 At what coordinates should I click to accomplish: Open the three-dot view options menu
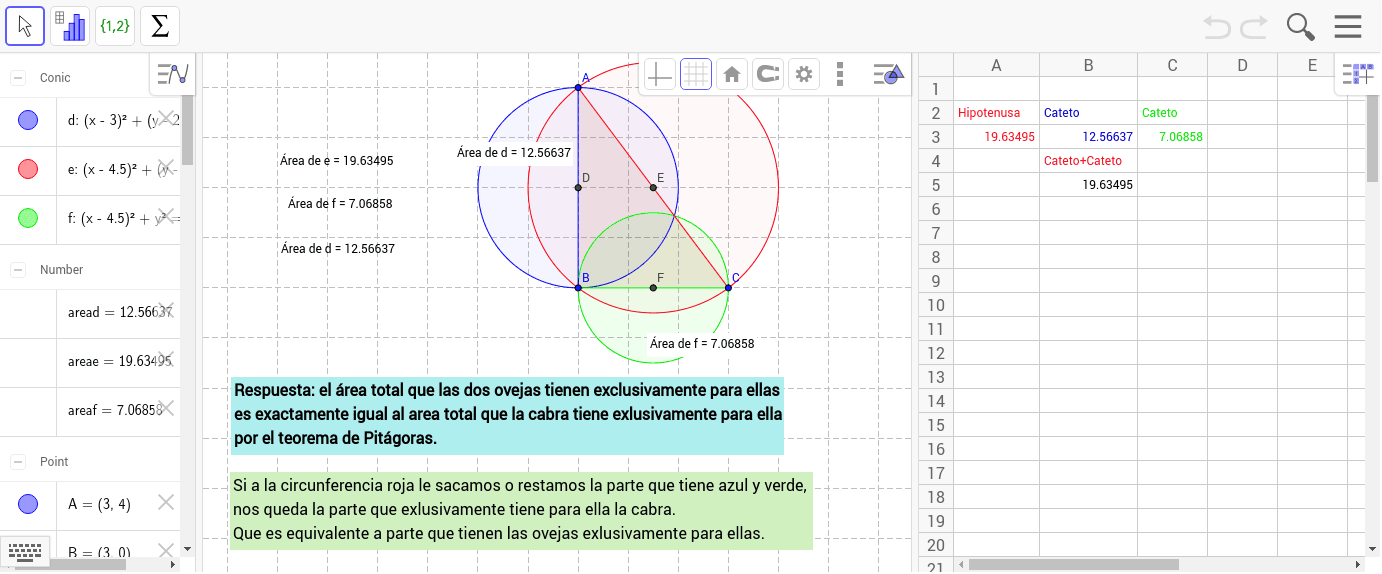pyautogui.click(x=839, y=73)
